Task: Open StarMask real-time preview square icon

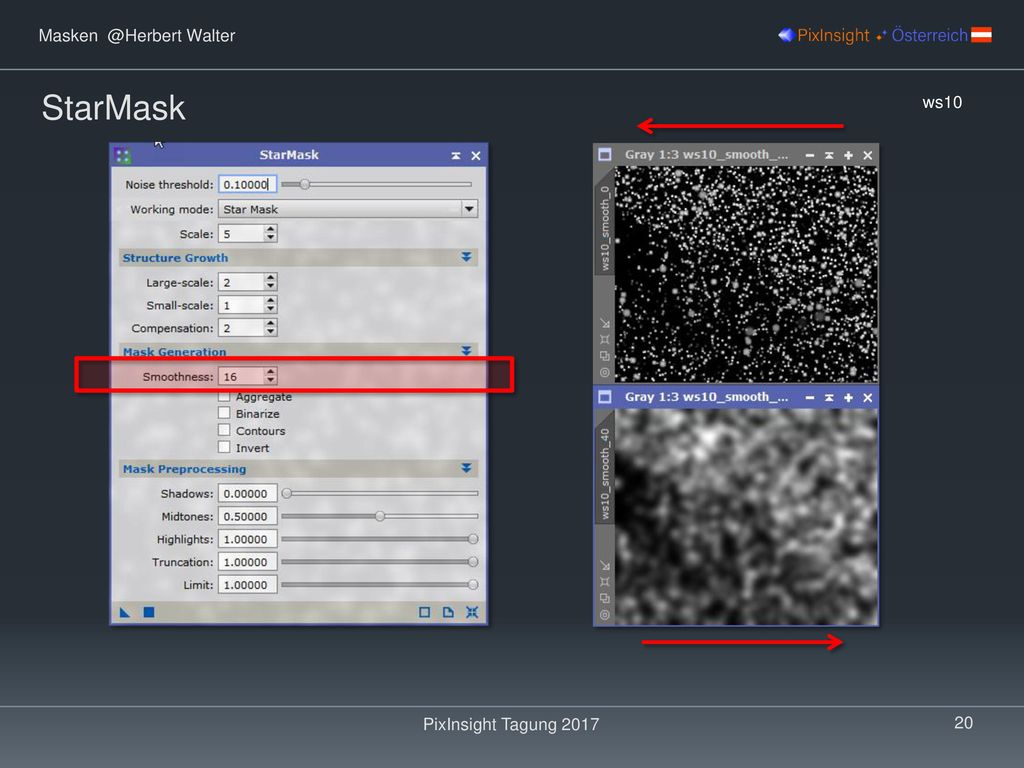Action: click(x=424, y=612)
